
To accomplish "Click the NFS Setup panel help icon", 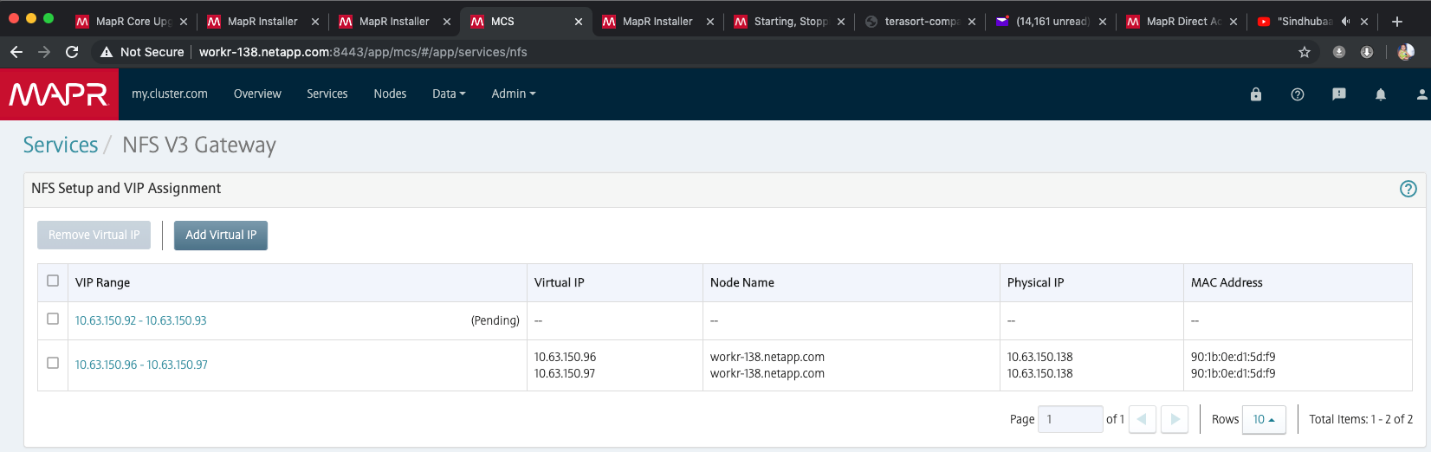I will 1408,189.
